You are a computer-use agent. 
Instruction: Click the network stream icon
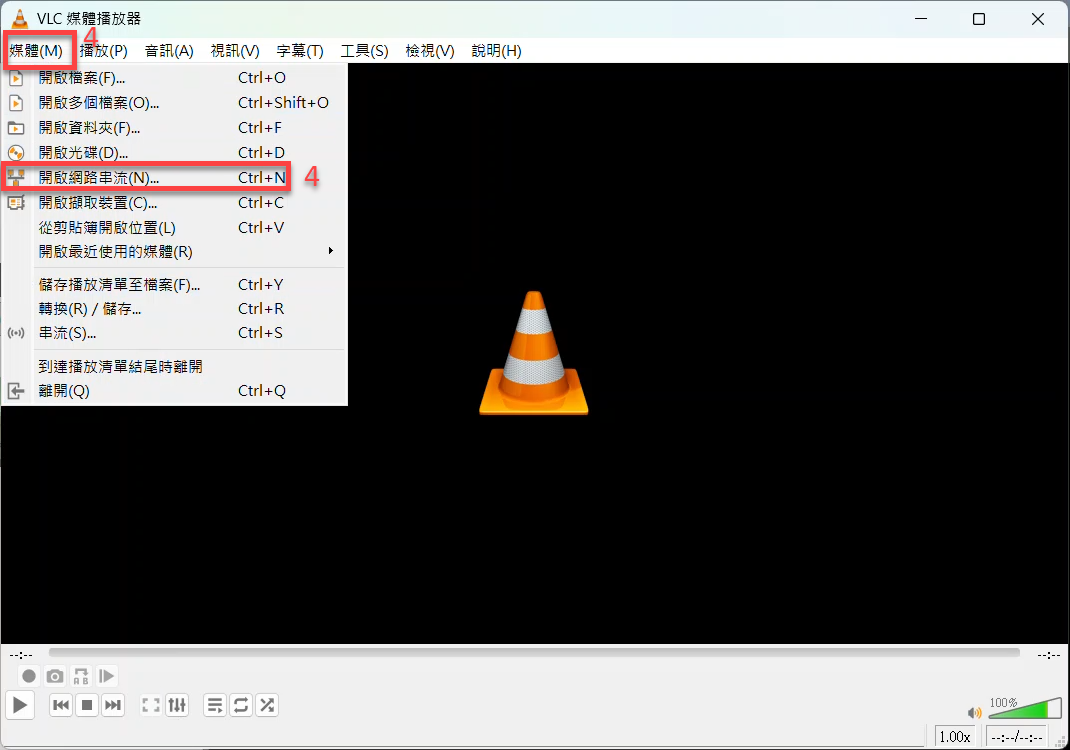tap(16, 177)
